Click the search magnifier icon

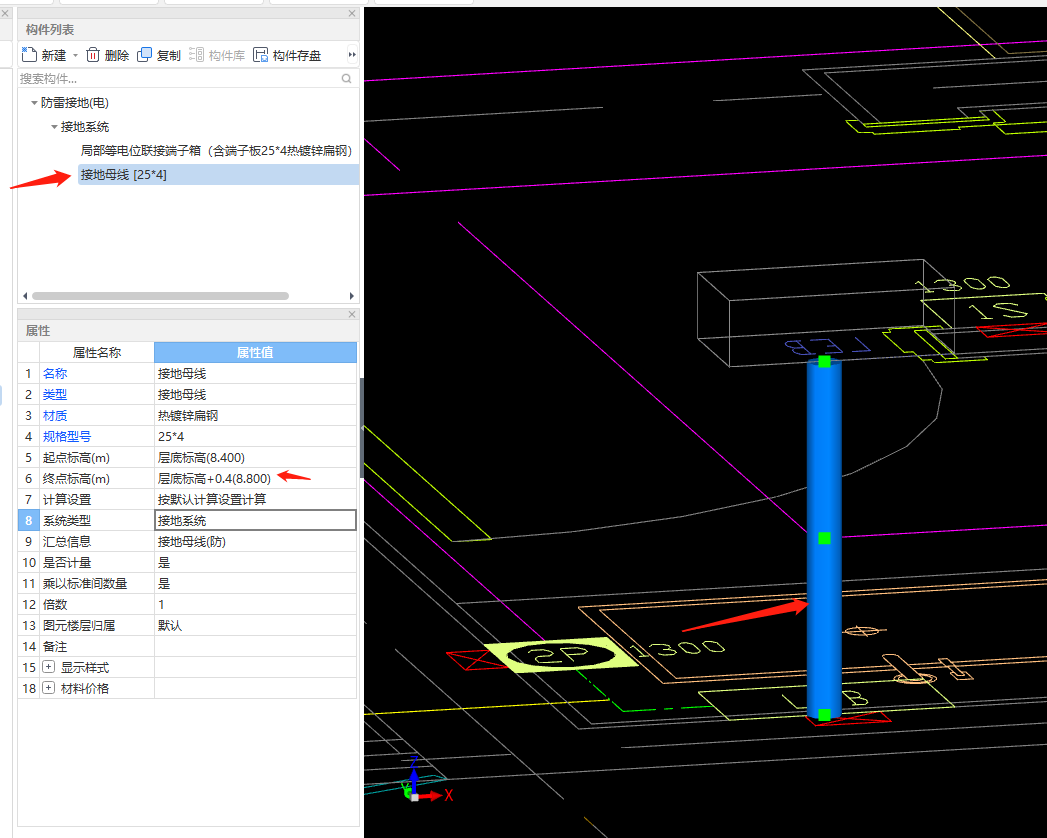[x=347, y=79]
